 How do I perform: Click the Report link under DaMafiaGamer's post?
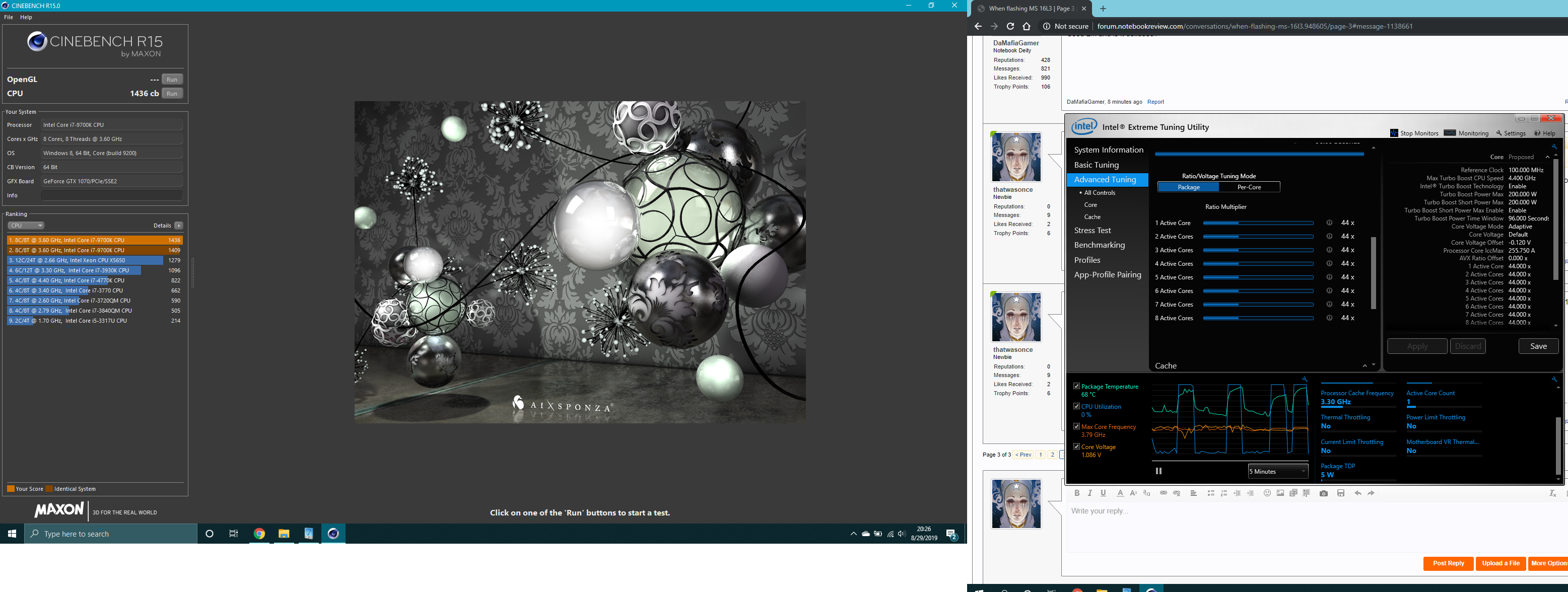click(x=1155, y=102)
